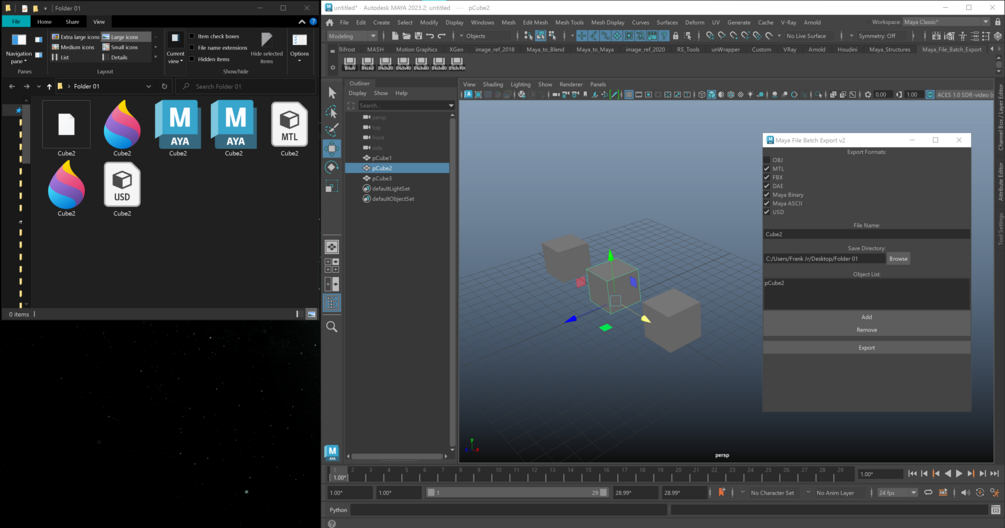Screen dimensions: 1005x528
Task: Expand the Explorer address bar history dropdown
Action: pyautogui.click(x=149, y=87)
